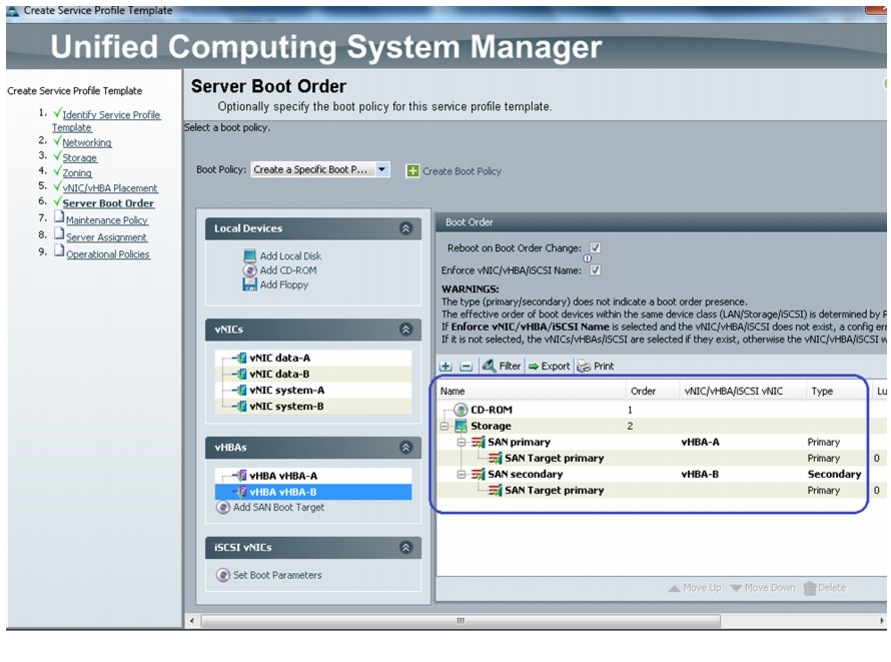Go to vNIC/vHBA Placement step
The image size is (891, 662).
[110, 188]
